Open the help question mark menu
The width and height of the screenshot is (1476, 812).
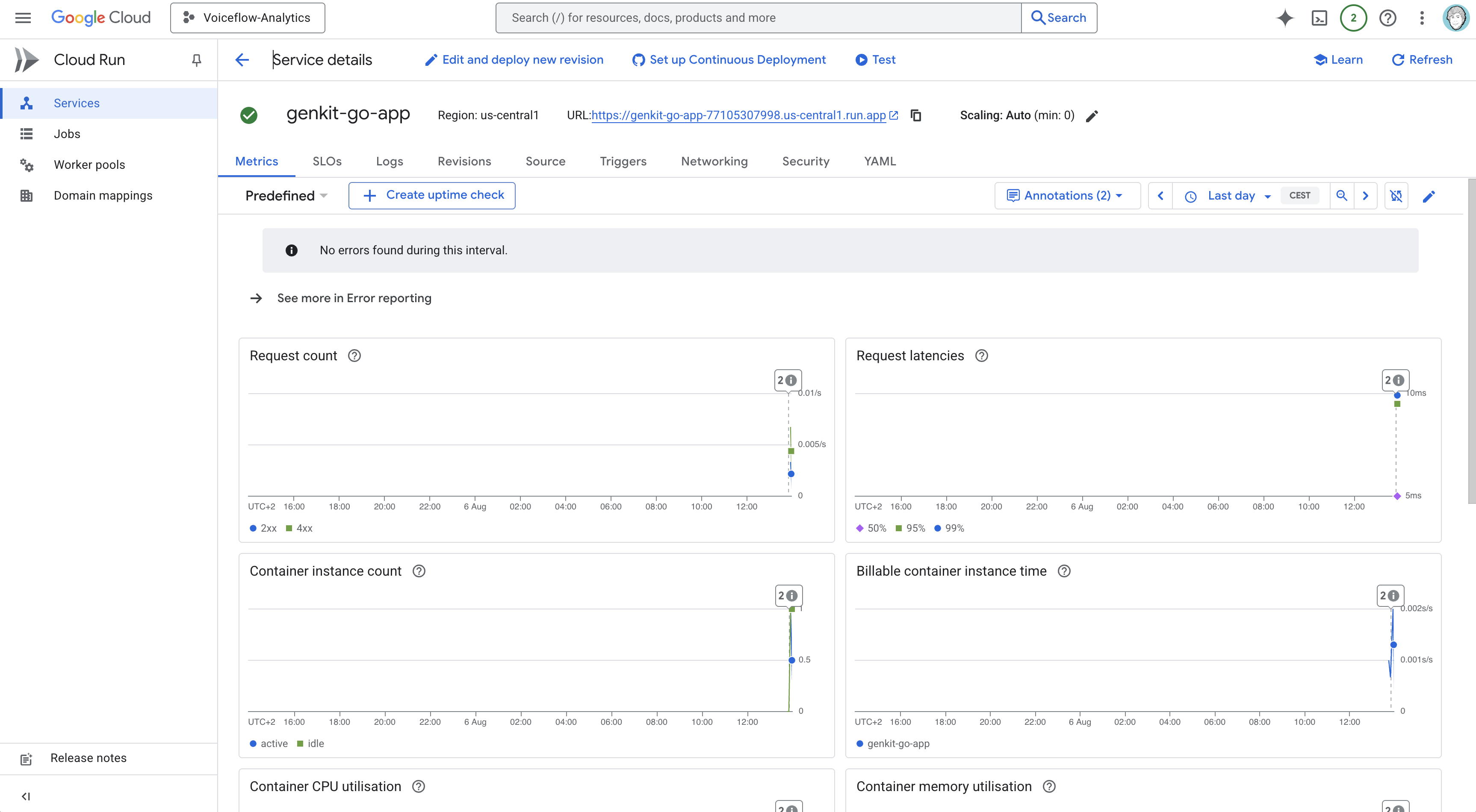(x=1387, y=18)
